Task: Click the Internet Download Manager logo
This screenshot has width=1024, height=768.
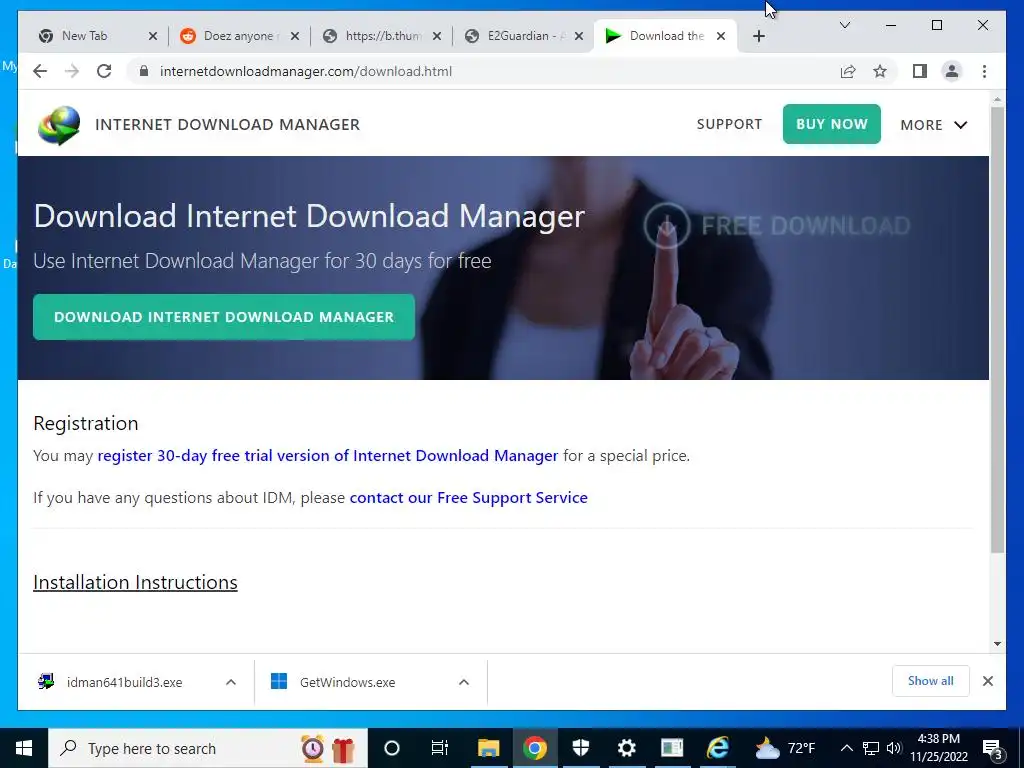Action: point(59,125)
